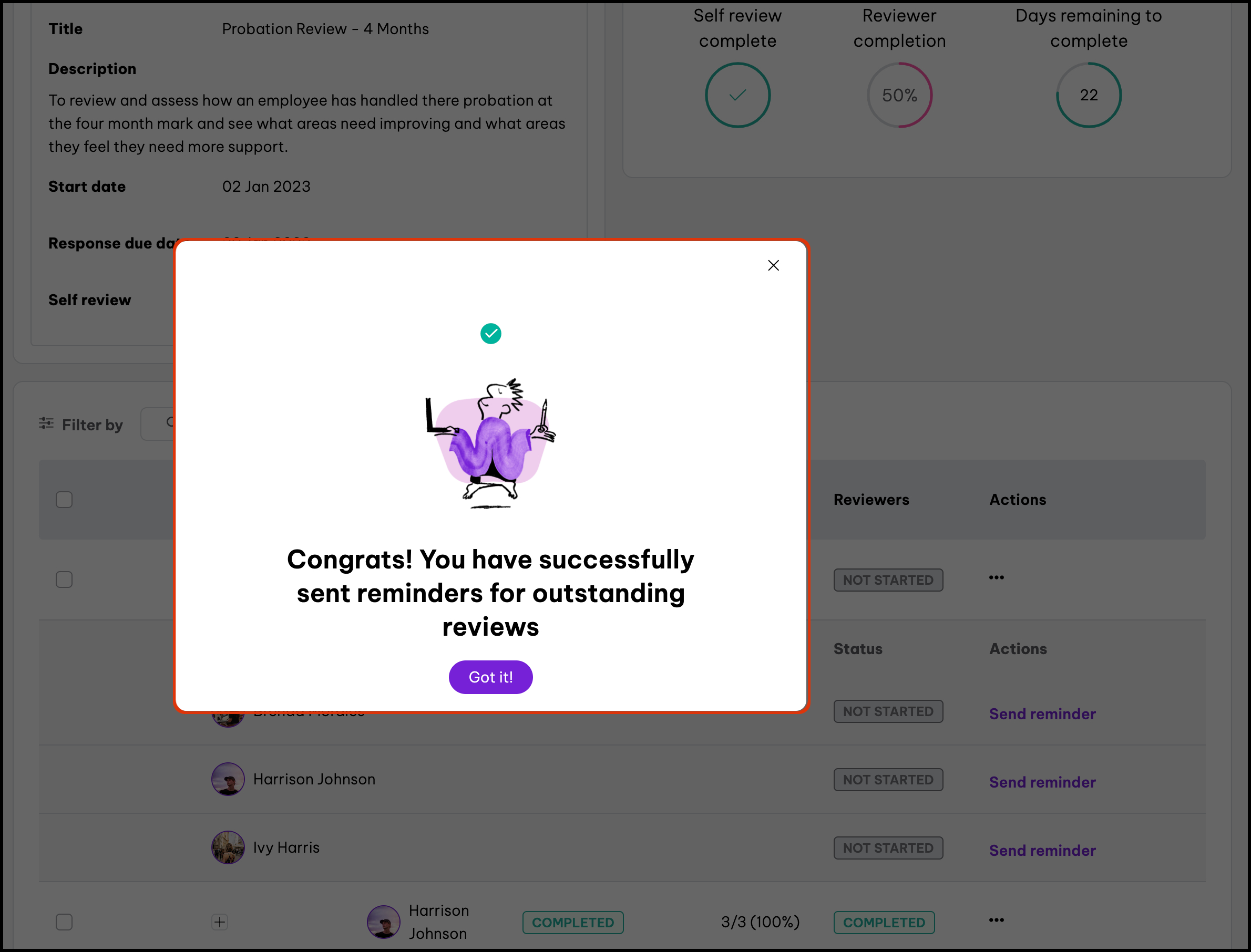Click the green success checkmark icon
The image size is (1251, 952).
point(490,334)
